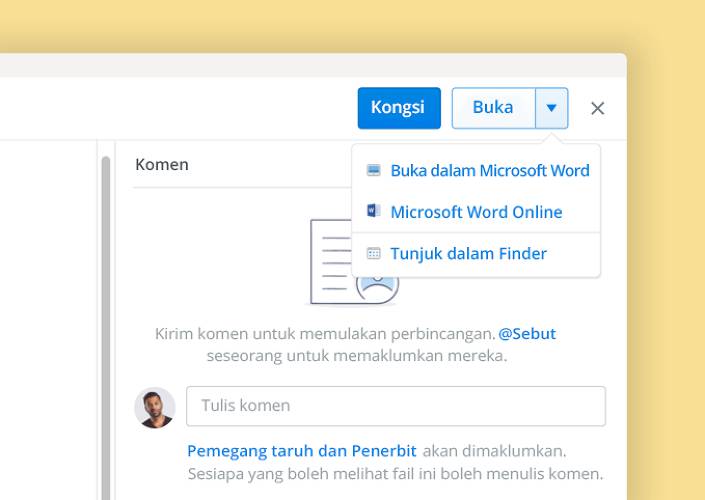Choose Tunjuk dalam Finder

pos(476,254)
